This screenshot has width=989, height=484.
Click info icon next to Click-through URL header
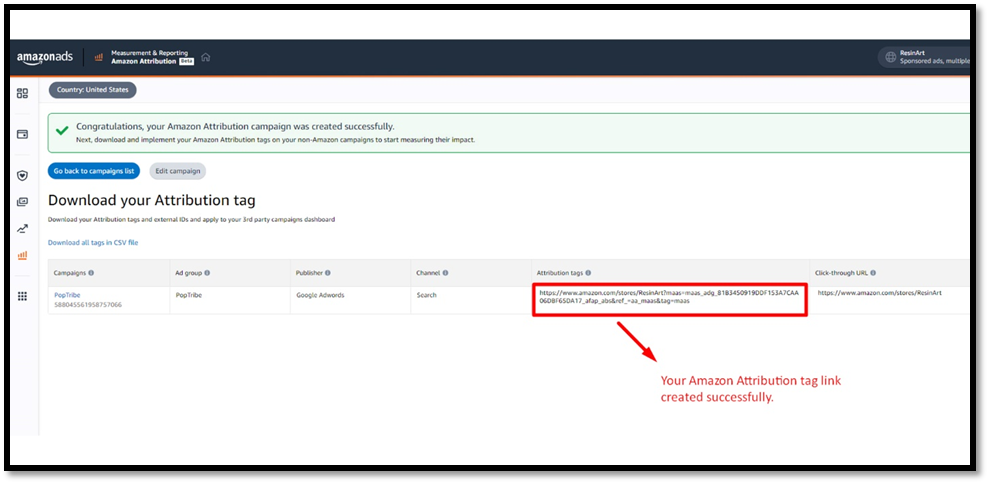pos(873,273)
